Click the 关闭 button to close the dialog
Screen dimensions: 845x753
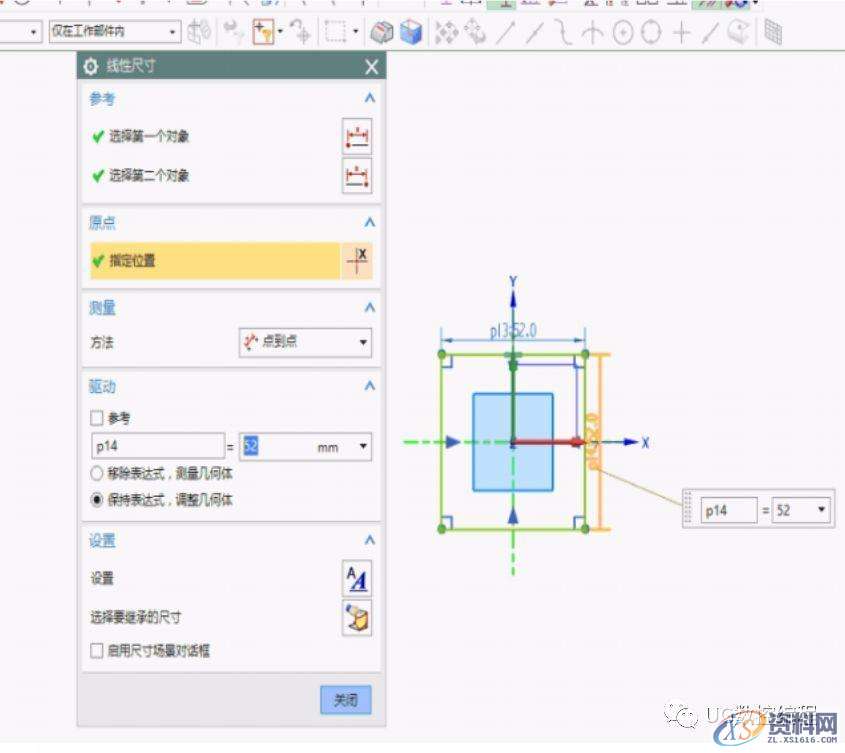pyautogui.click(x=345, y=701)
